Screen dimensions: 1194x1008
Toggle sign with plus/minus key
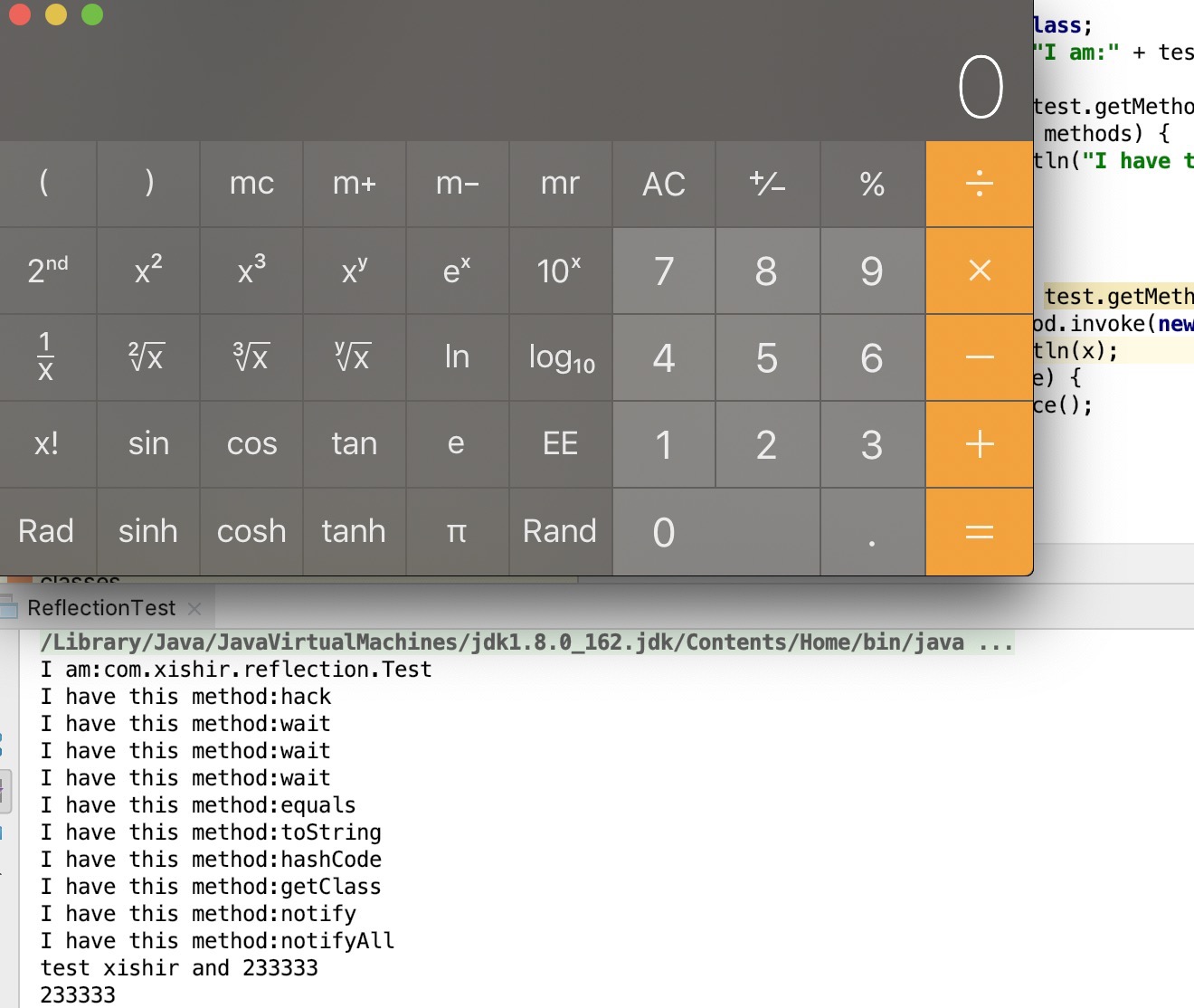[767, 184]
